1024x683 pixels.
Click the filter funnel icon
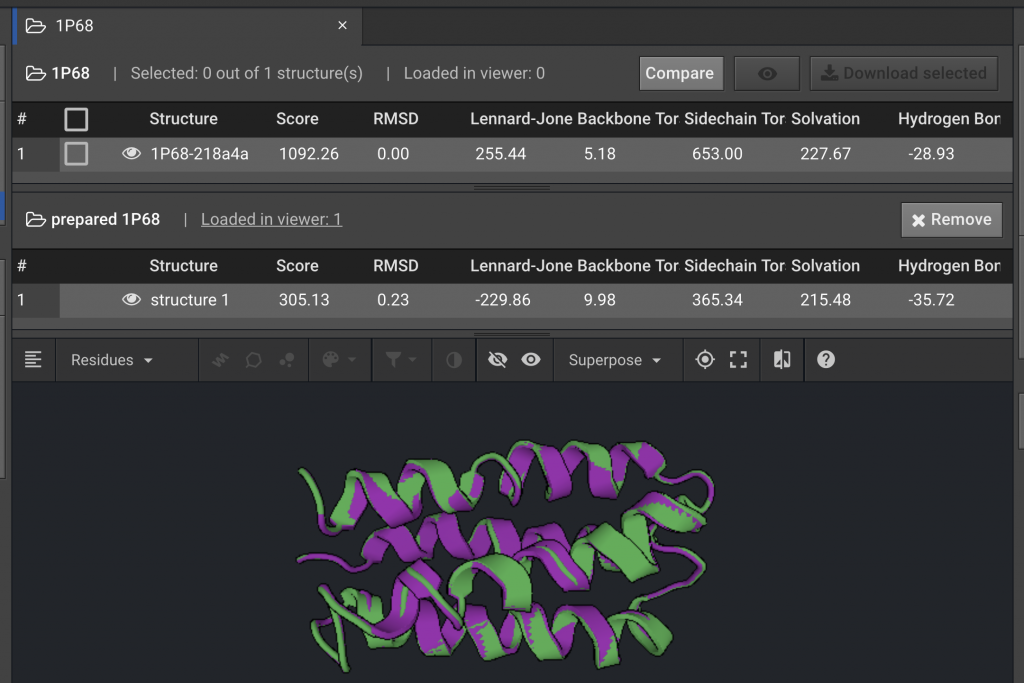tap(393, 360)
